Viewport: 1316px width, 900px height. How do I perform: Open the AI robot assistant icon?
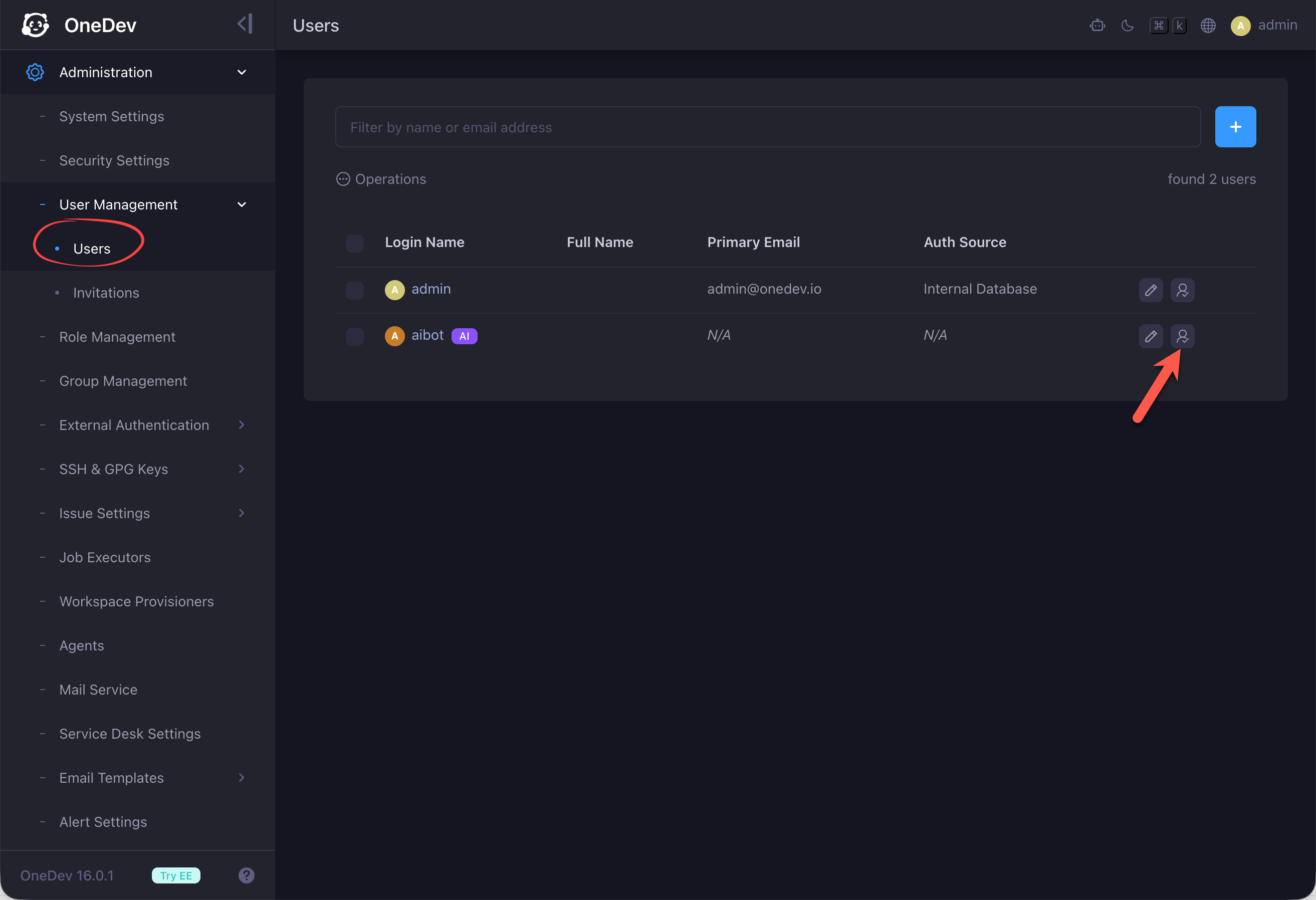click(1097, 26)
